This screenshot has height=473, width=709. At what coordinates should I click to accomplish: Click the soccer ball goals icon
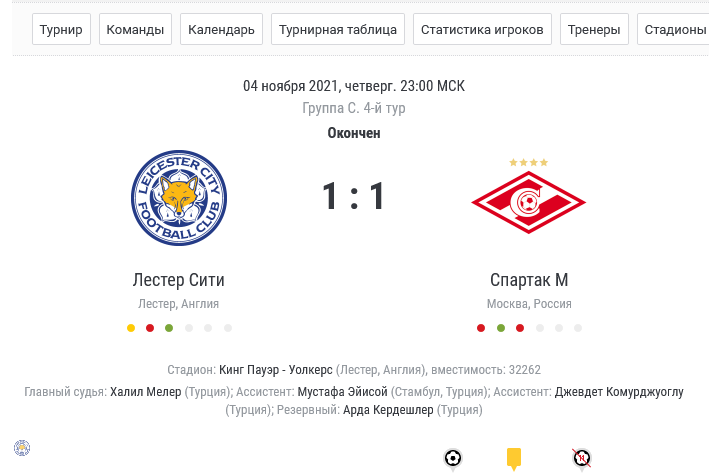(453, 459)
